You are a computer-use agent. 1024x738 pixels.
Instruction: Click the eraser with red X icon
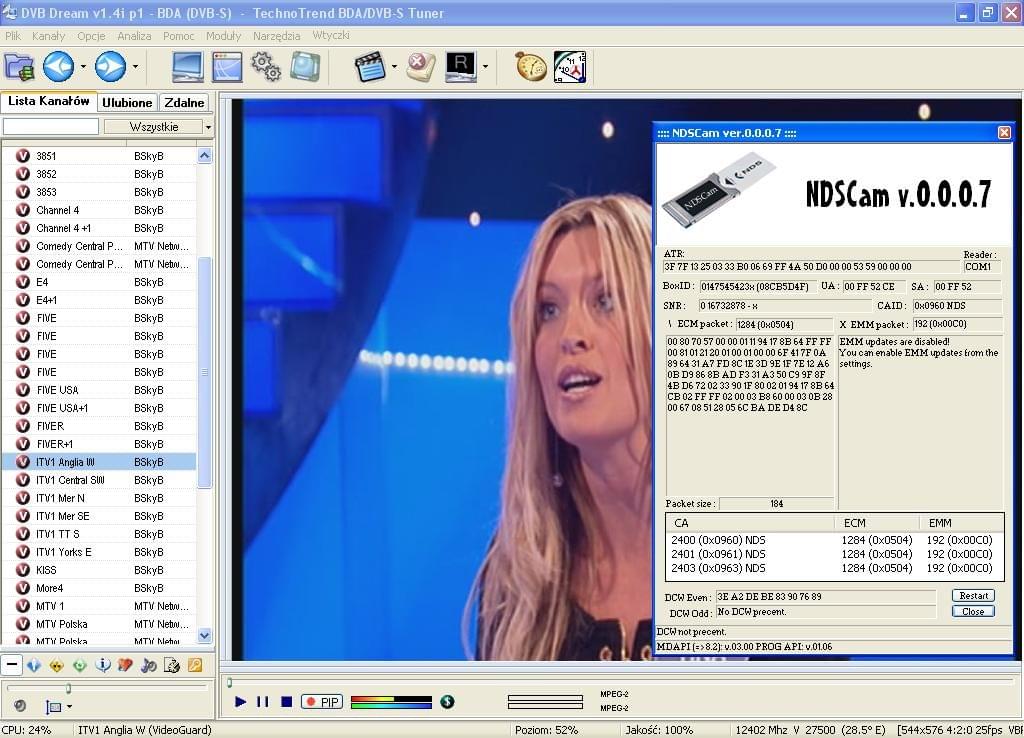coord(421,67)
